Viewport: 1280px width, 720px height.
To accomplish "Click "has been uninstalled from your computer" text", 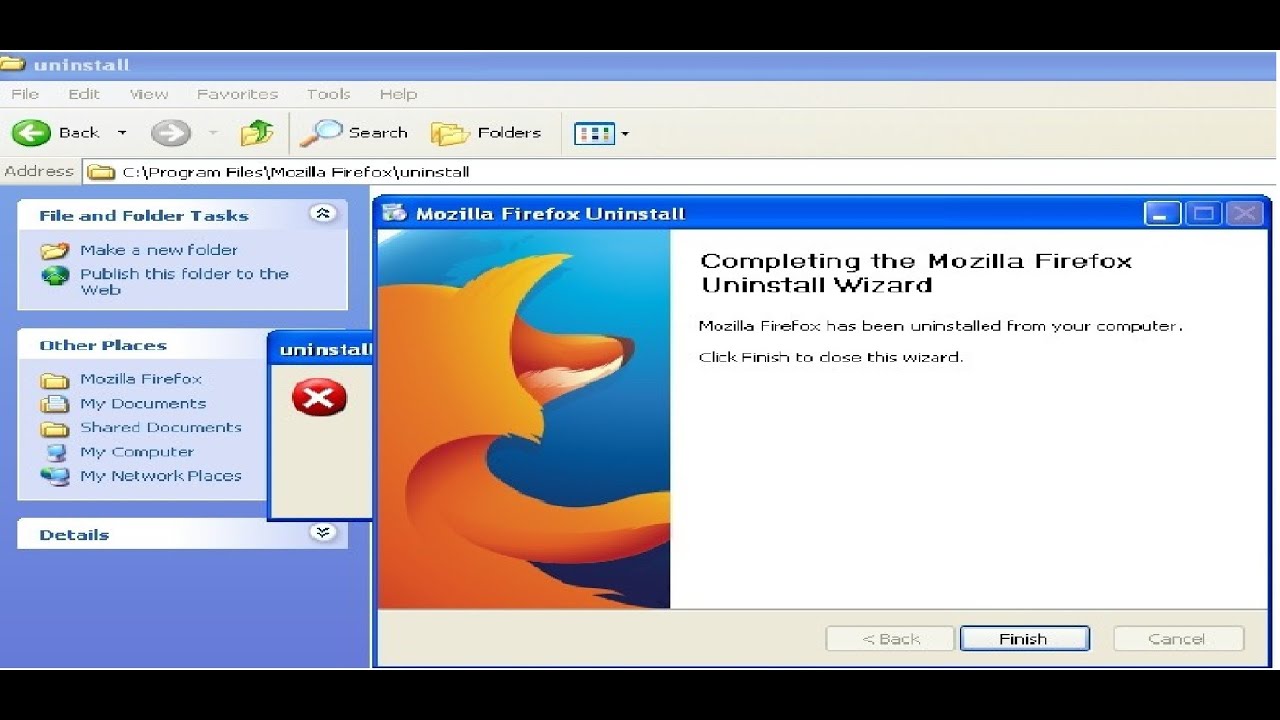I will 1004,326.
